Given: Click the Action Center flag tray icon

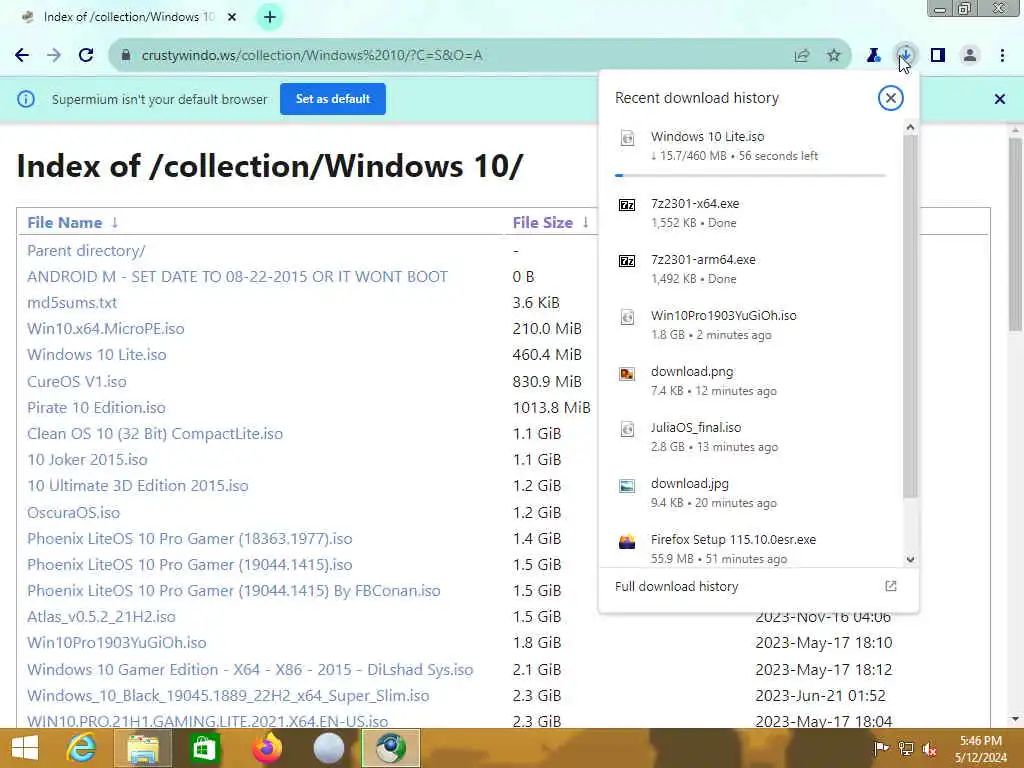Looking at the screenshot, I should [x=881, y=748].
